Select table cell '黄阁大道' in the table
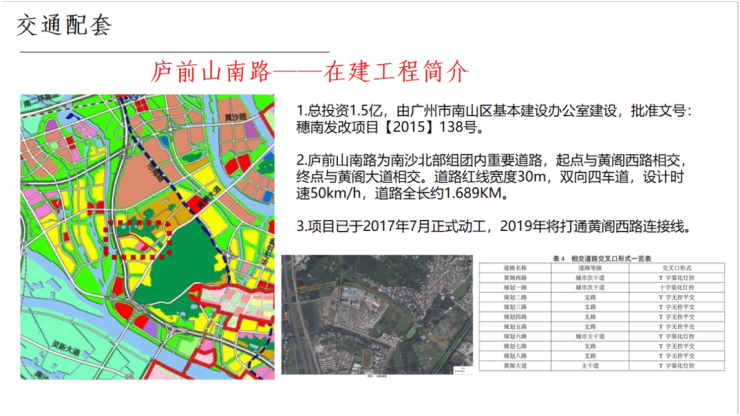The height and width of the screenshot is (416, 740). [515, 366]
